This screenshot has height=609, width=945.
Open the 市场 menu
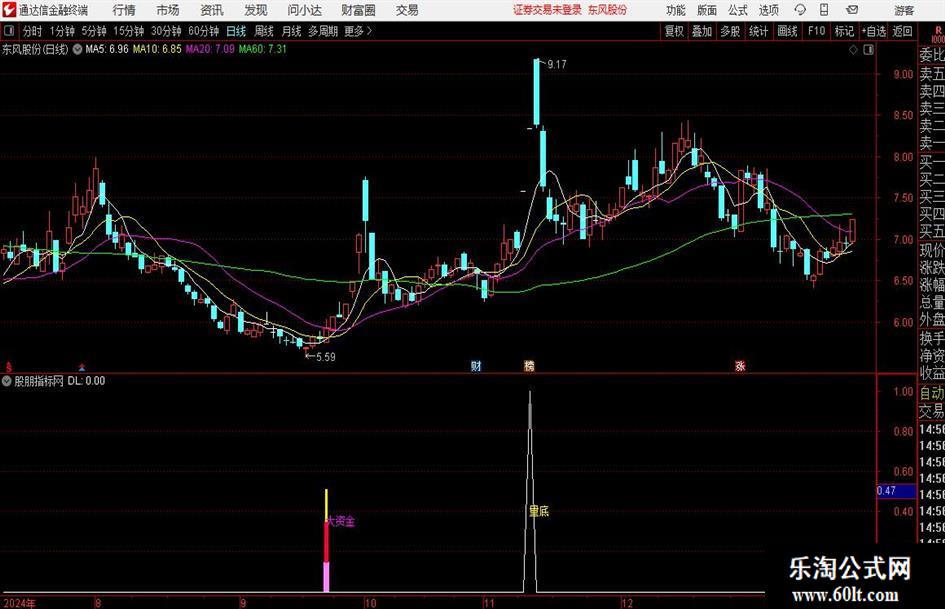(168, 10)
